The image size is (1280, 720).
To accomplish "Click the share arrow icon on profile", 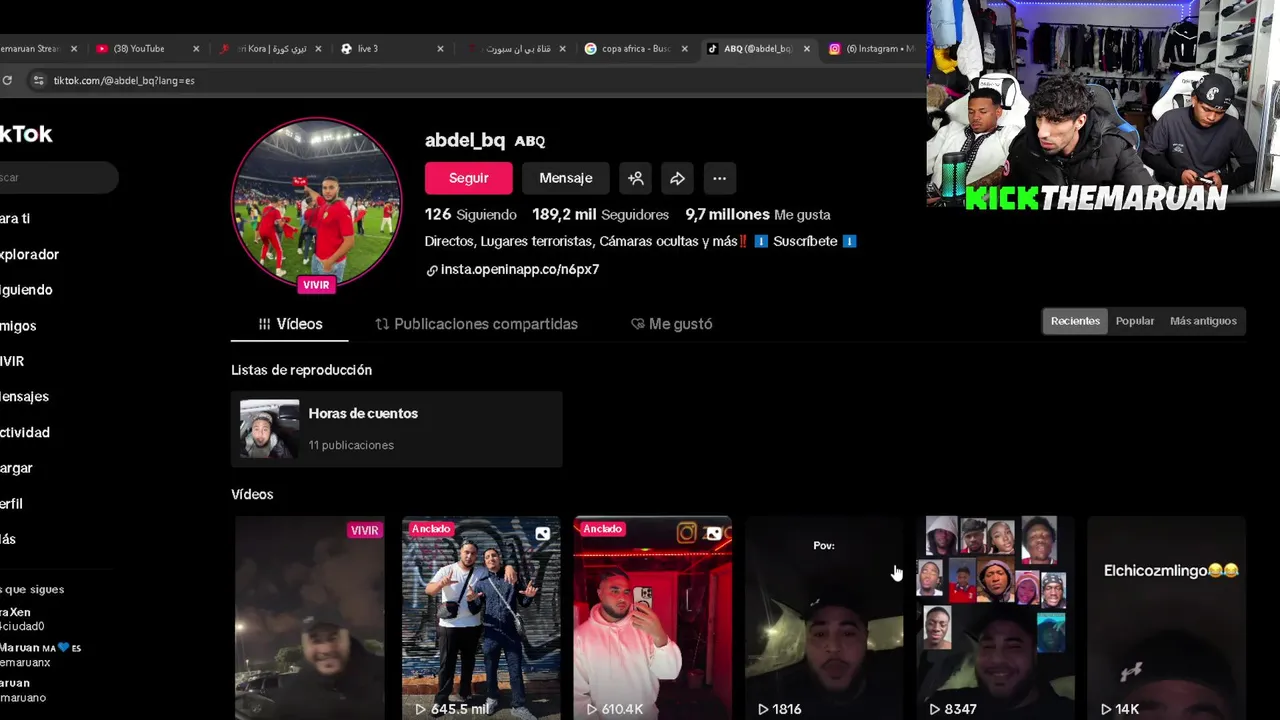I will pyautogui.click(x=677, y=178).
